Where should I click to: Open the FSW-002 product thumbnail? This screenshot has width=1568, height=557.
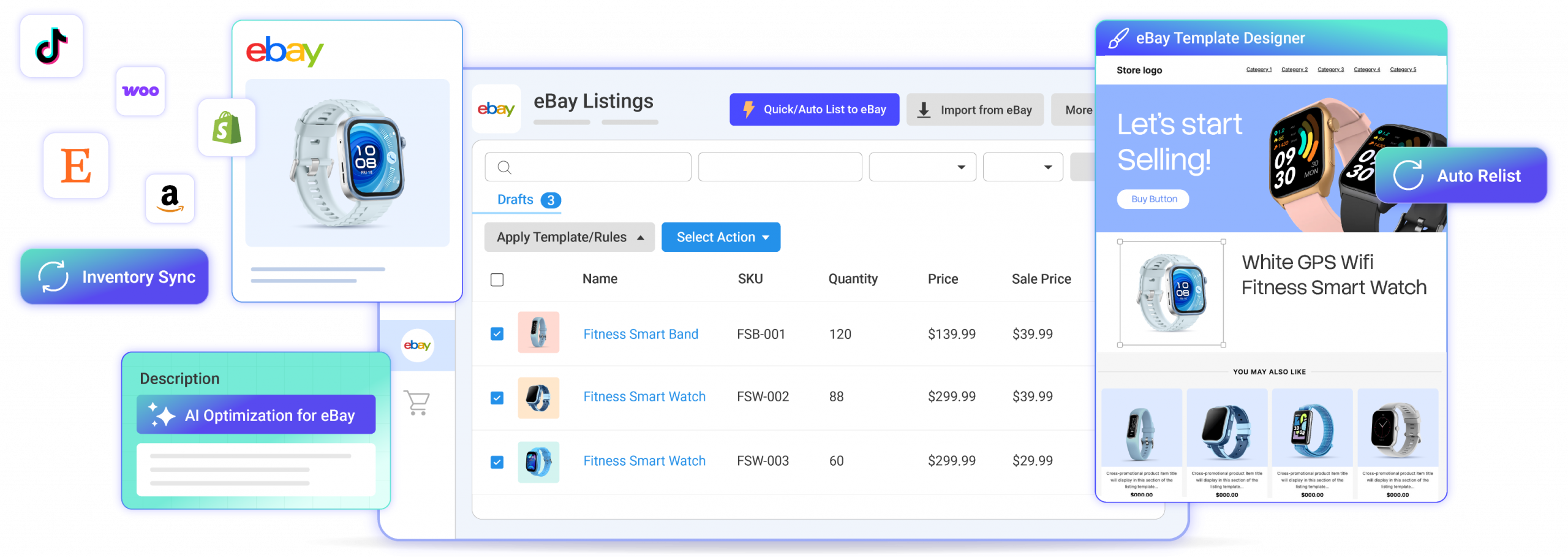tap(538, 398)
